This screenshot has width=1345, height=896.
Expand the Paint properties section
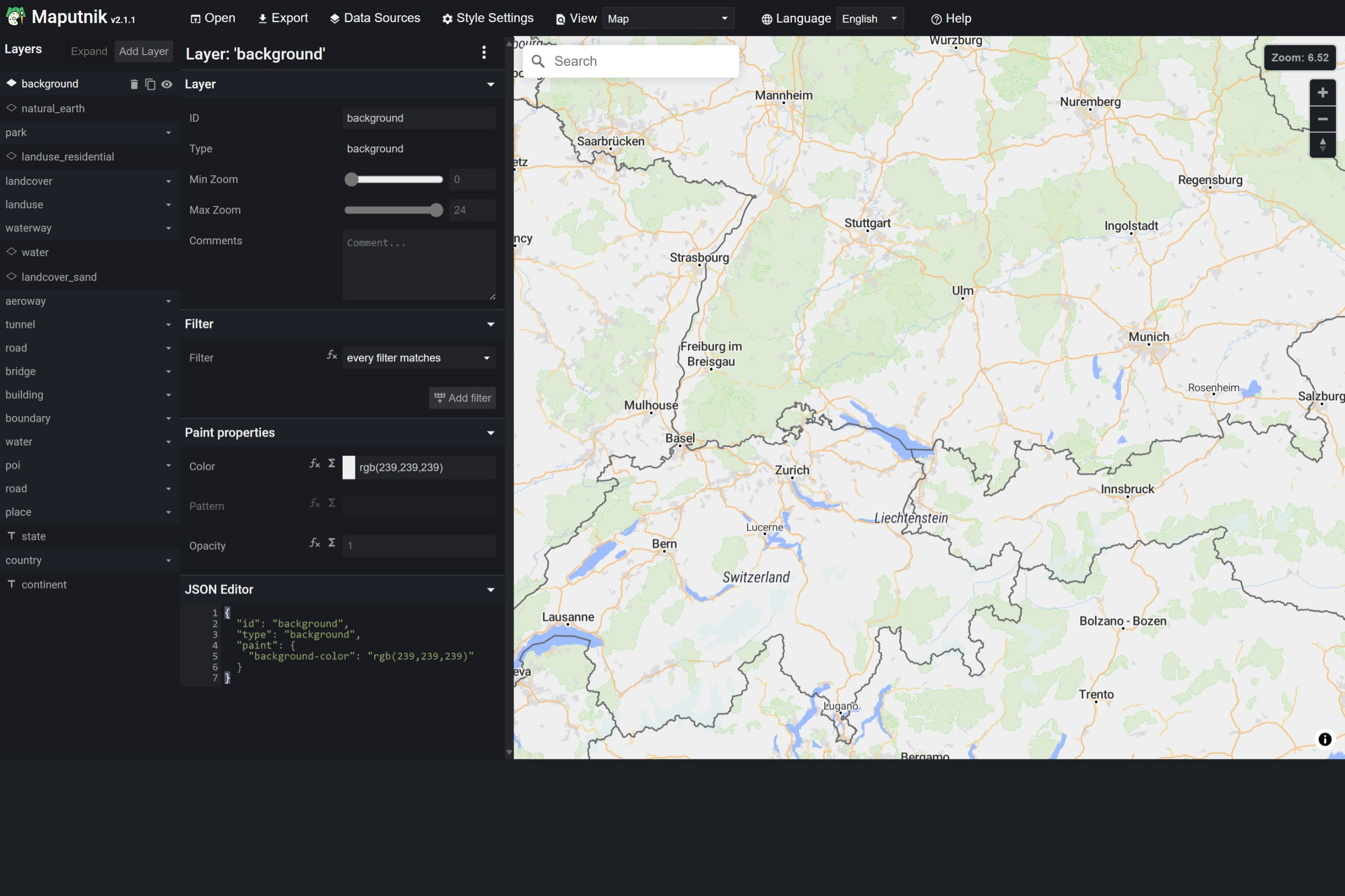[489, 432]
